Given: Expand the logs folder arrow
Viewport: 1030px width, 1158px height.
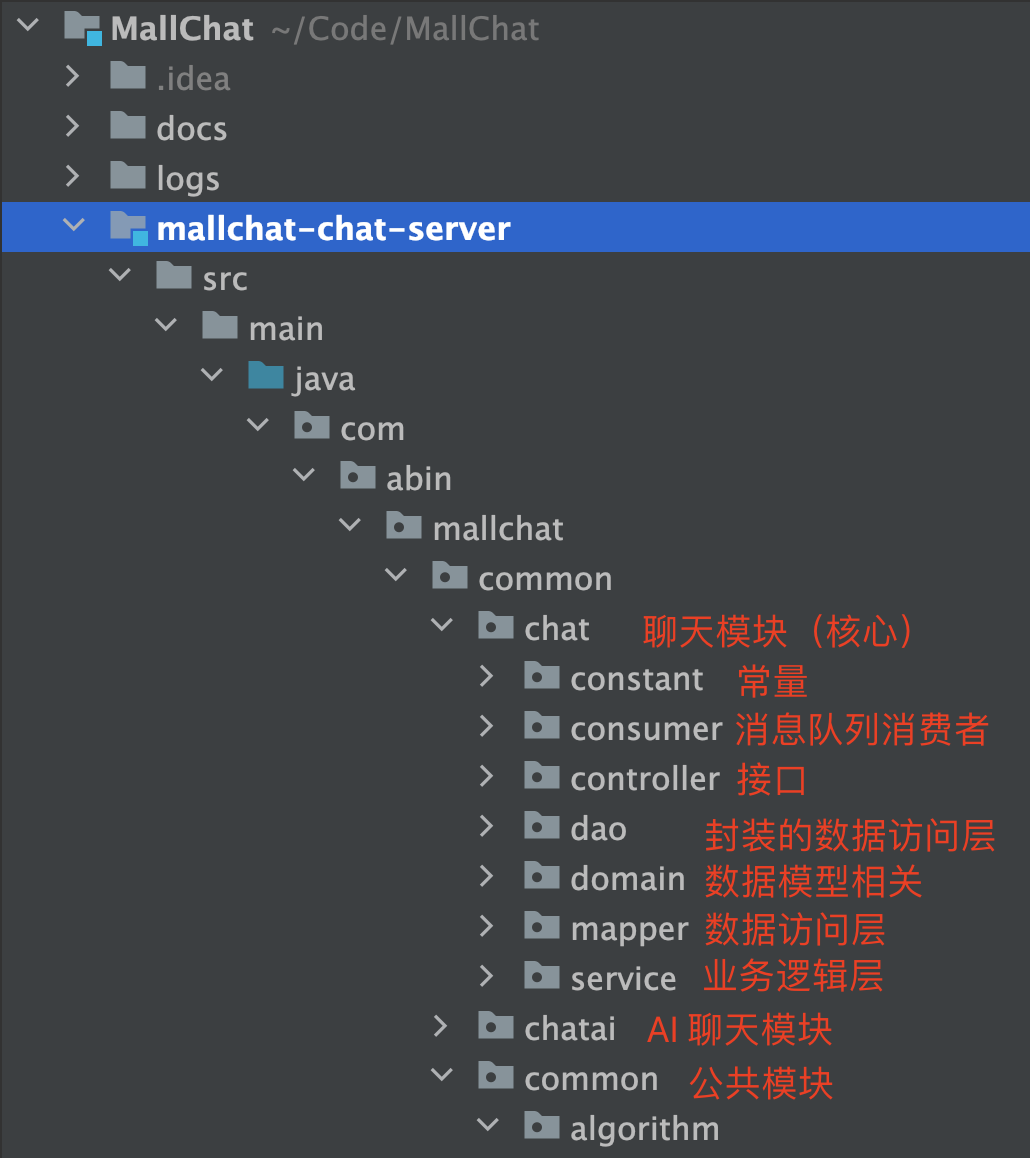Looking at the screenshot, I should coord(72,177).
